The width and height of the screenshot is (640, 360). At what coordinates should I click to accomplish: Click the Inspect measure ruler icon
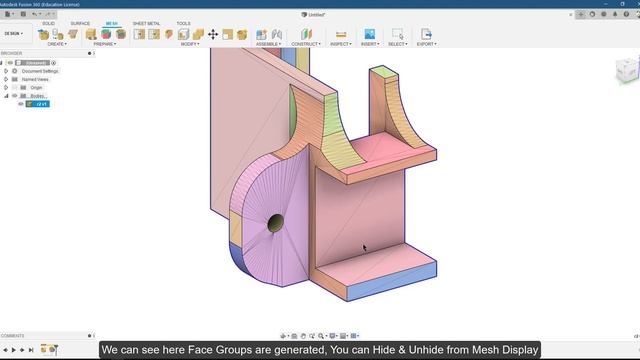click(341, 34)
